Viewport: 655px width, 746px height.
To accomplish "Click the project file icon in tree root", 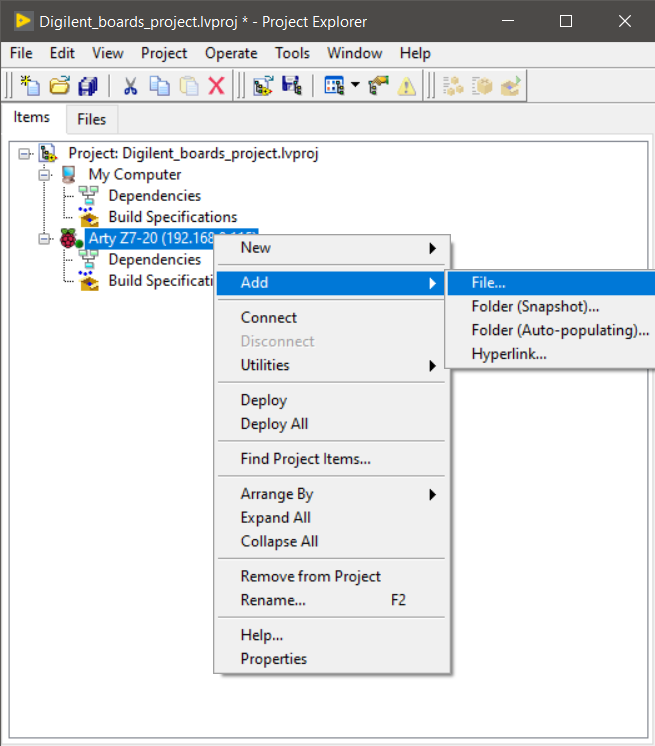I will [48, 153].
